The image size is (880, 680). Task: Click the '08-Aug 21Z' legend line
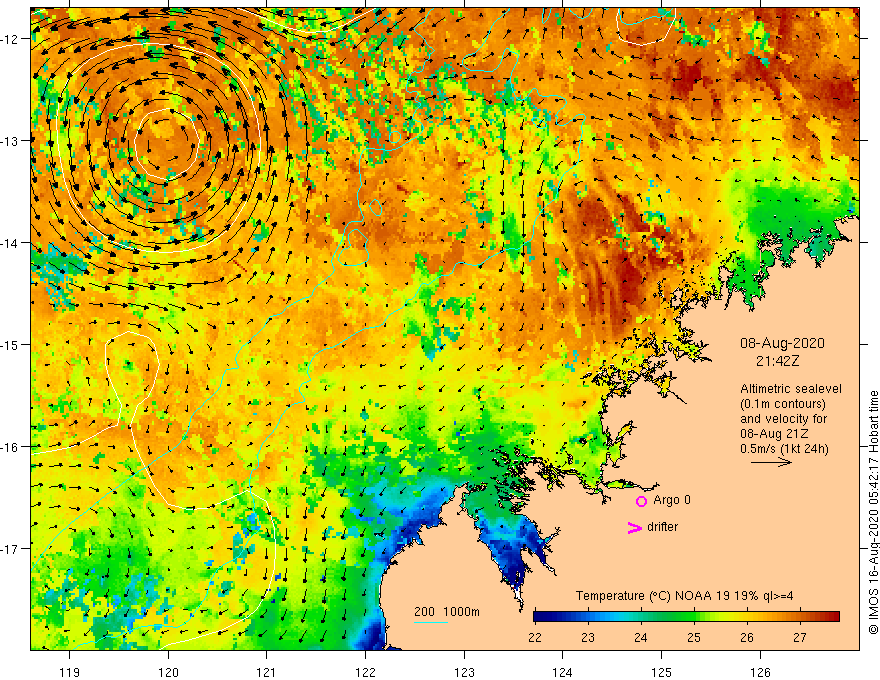pyautogui.click(x=774, y=434)
